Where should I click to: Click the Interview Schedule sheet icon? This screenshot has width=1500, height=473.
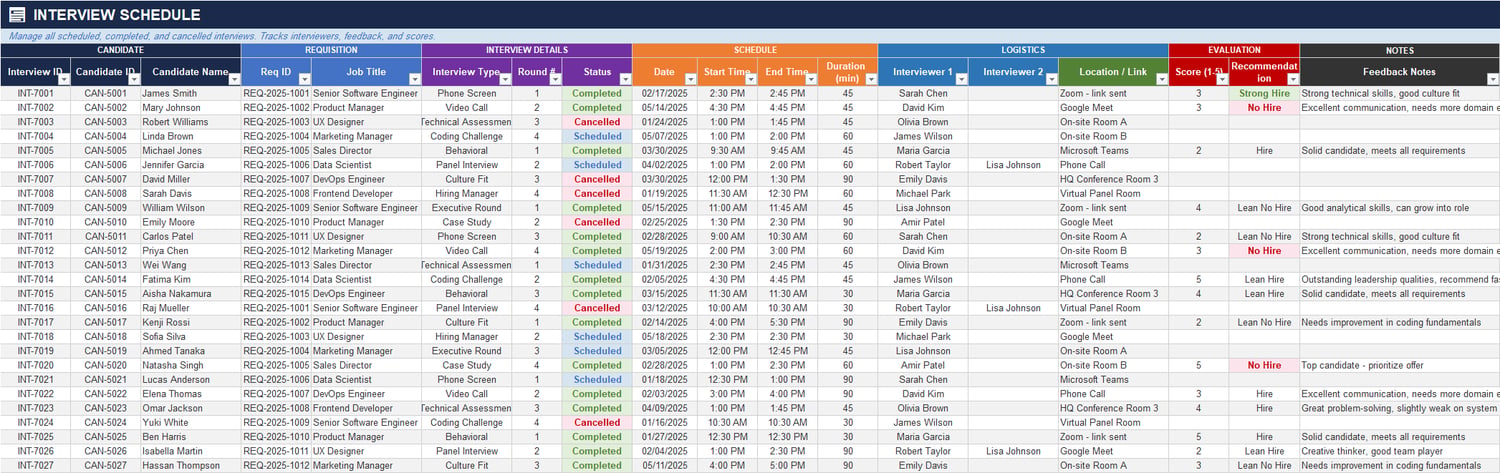[x=17, y=15]
